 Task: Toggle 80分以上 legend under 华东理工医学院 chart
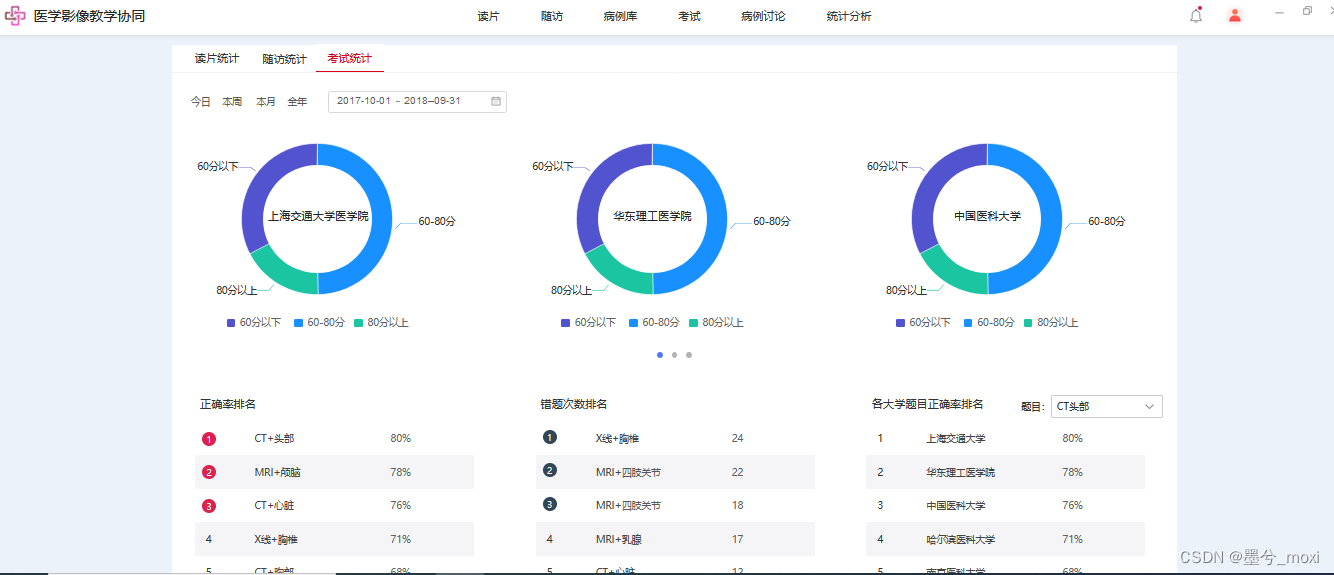point(716,323)
